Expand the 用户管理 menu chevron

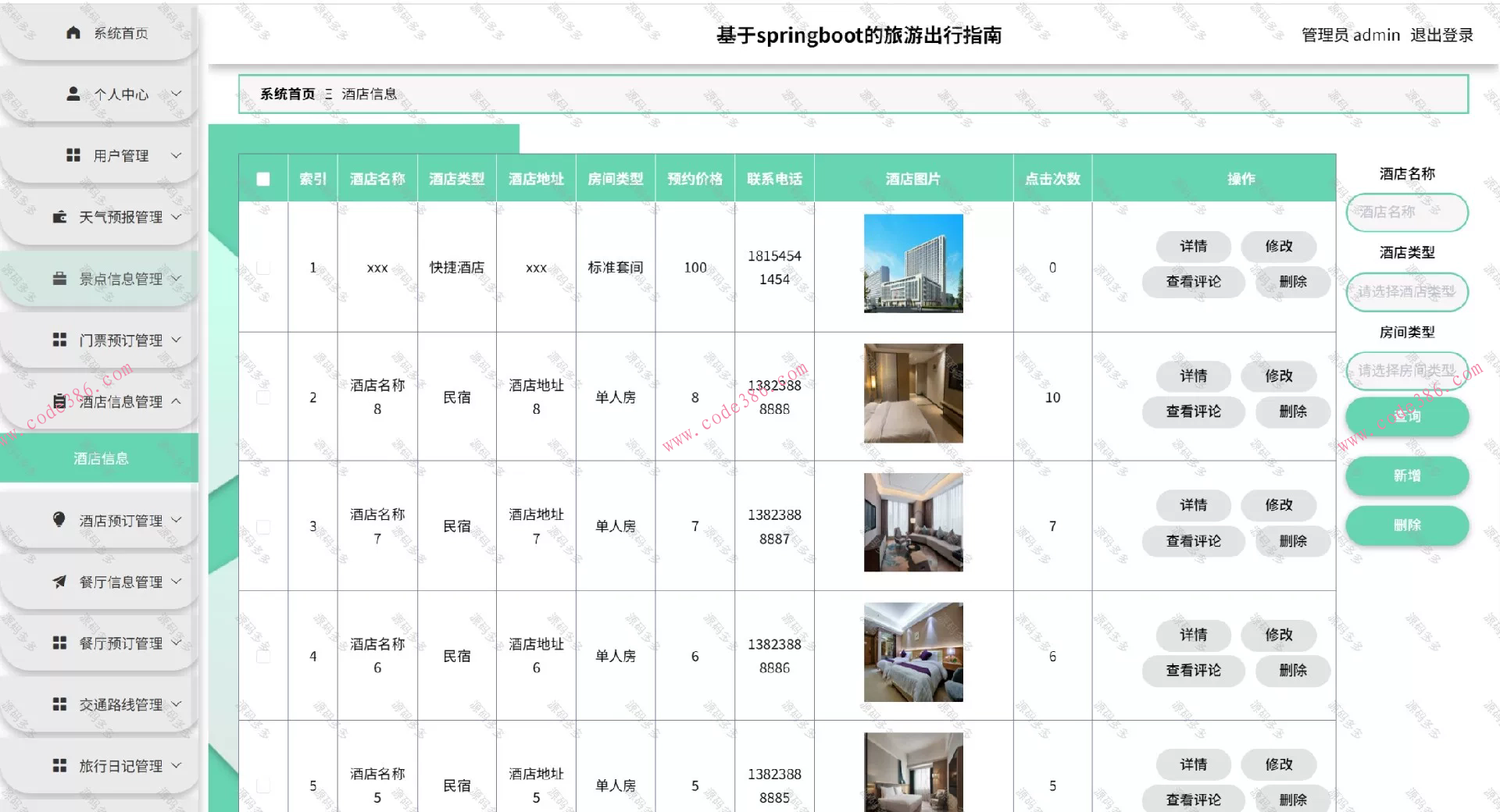tap(177, 155)
